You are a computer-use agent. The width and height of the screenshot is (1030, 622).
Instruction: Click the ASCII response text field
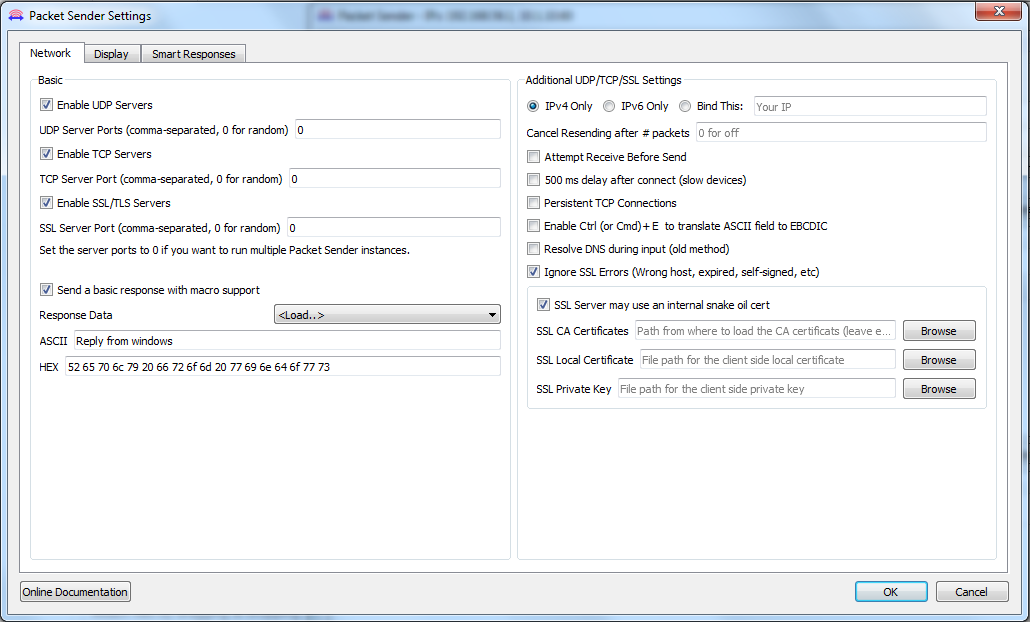coord(285,340)
